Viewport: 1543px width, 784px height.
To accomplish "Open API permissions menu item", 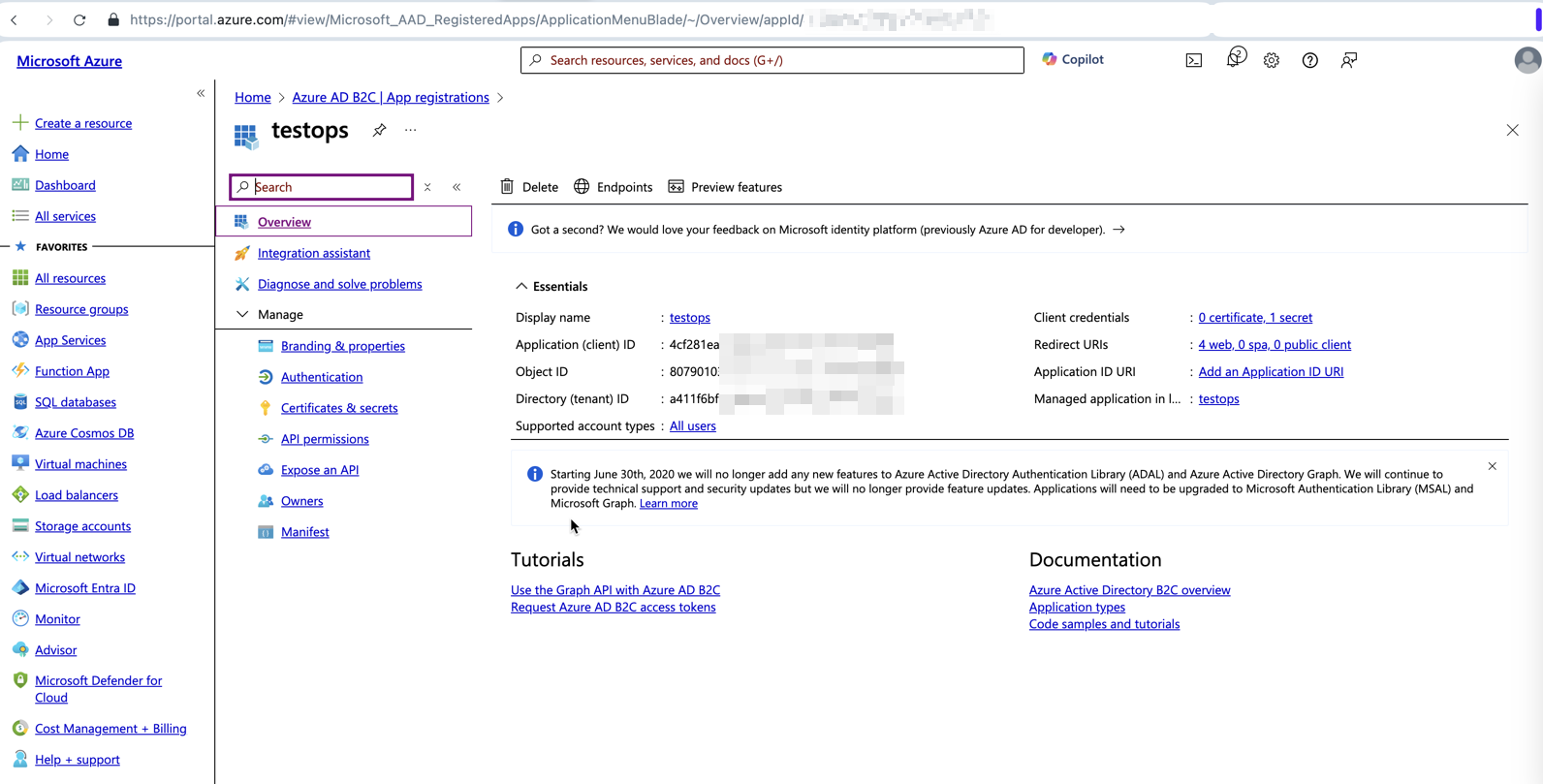I will tap(325, 439).
